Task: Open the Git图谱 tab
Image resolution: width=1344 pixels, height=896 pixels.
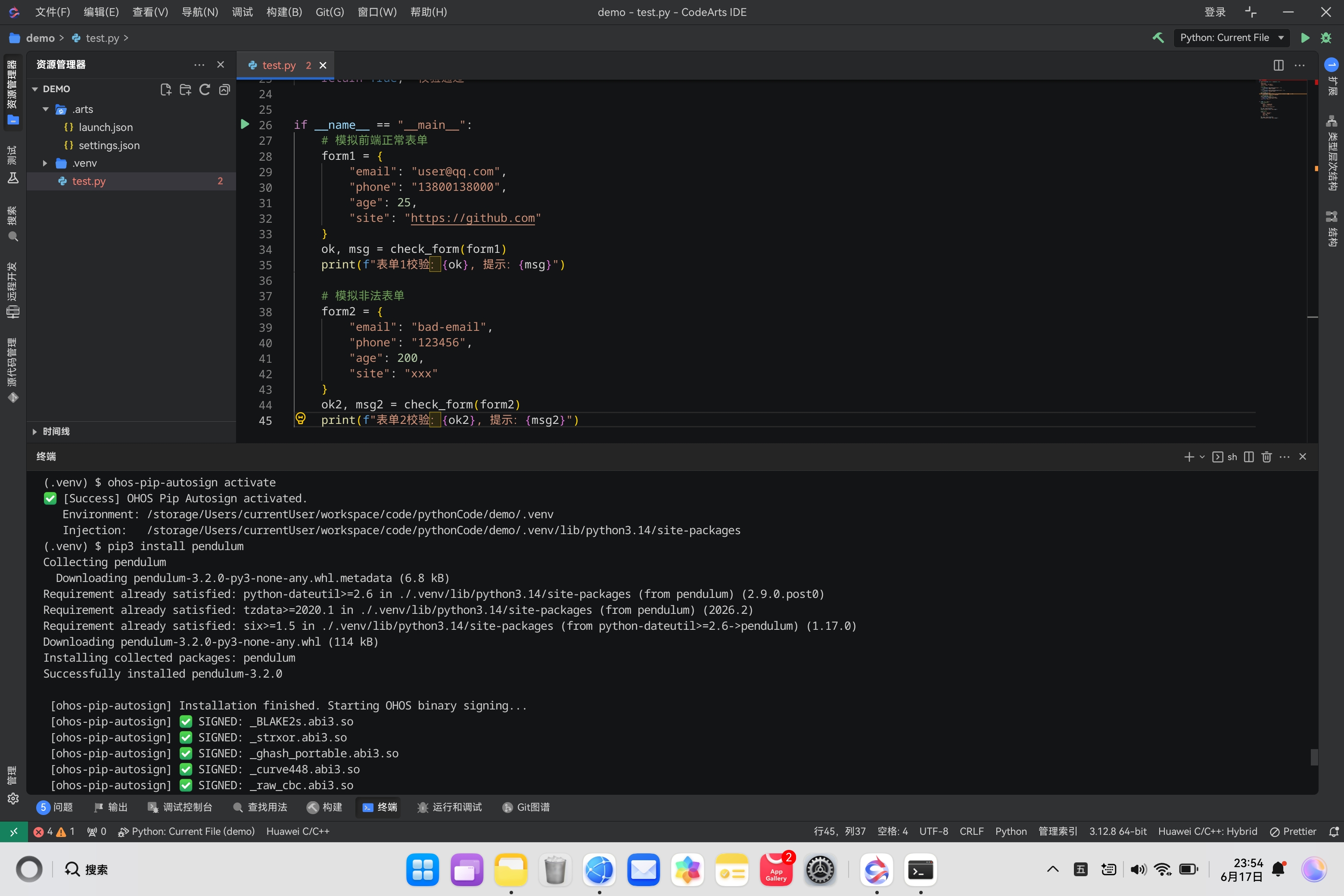Action: (526, 807)
